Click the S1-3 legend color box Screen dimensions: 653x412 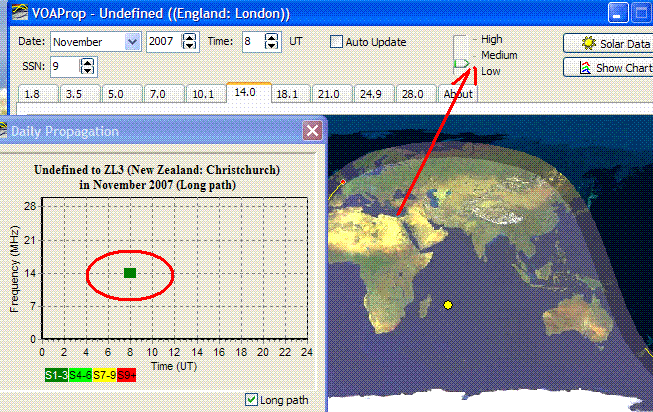click(56, 375)
